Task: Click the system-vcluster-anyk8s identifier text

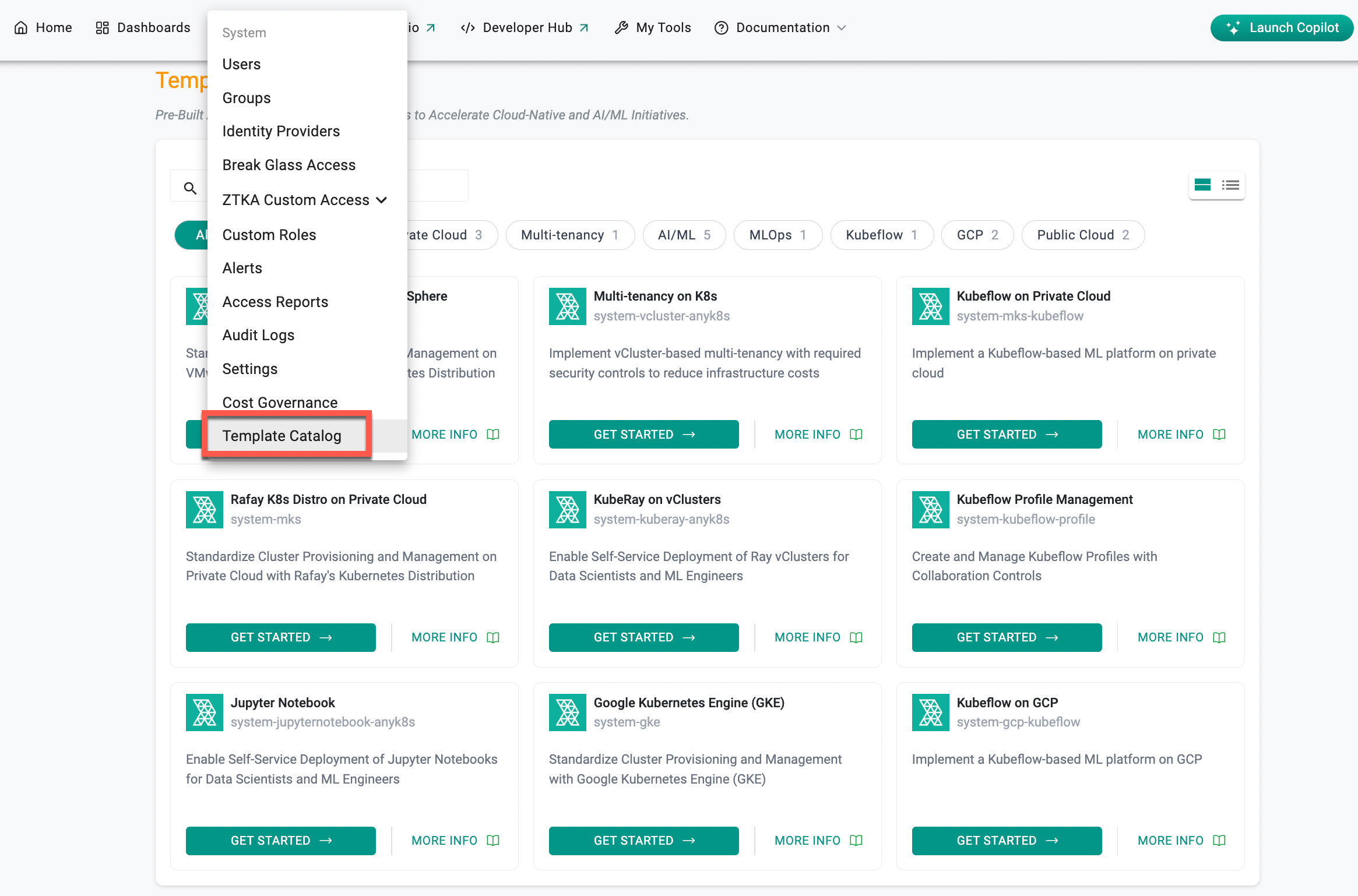Action: pos(662,316)
